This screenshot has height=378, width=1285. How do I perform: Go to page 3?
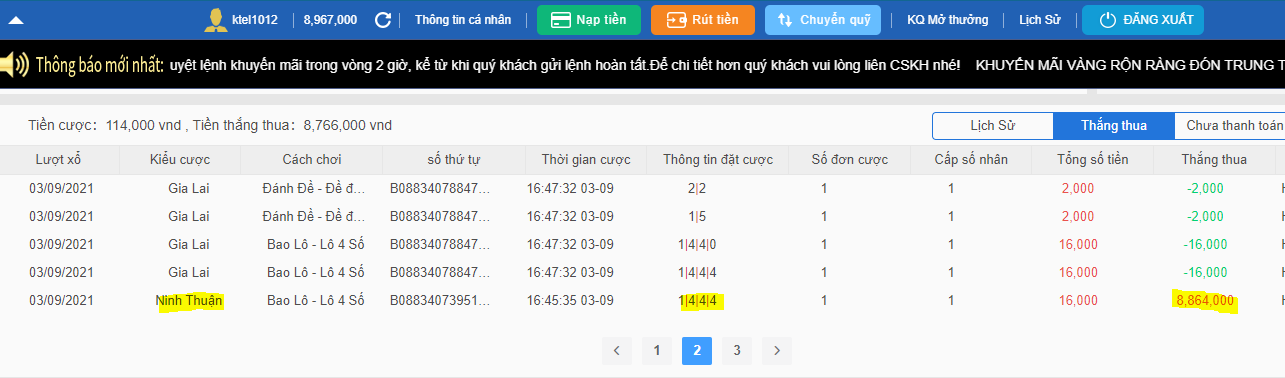coord(737,350)
